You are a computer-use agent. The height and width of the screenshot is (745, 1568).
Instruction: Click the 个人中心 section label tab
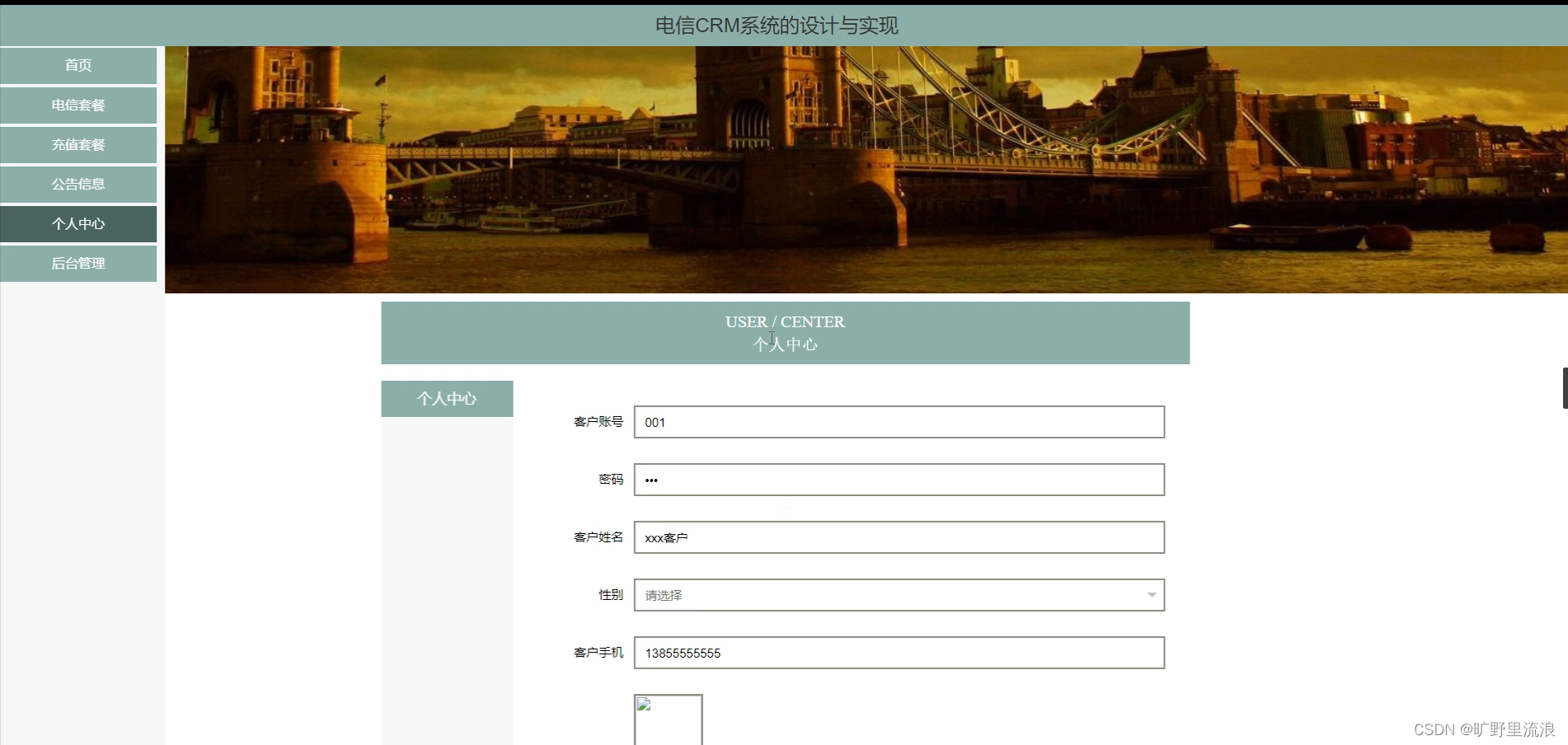(x=446, y=398)
